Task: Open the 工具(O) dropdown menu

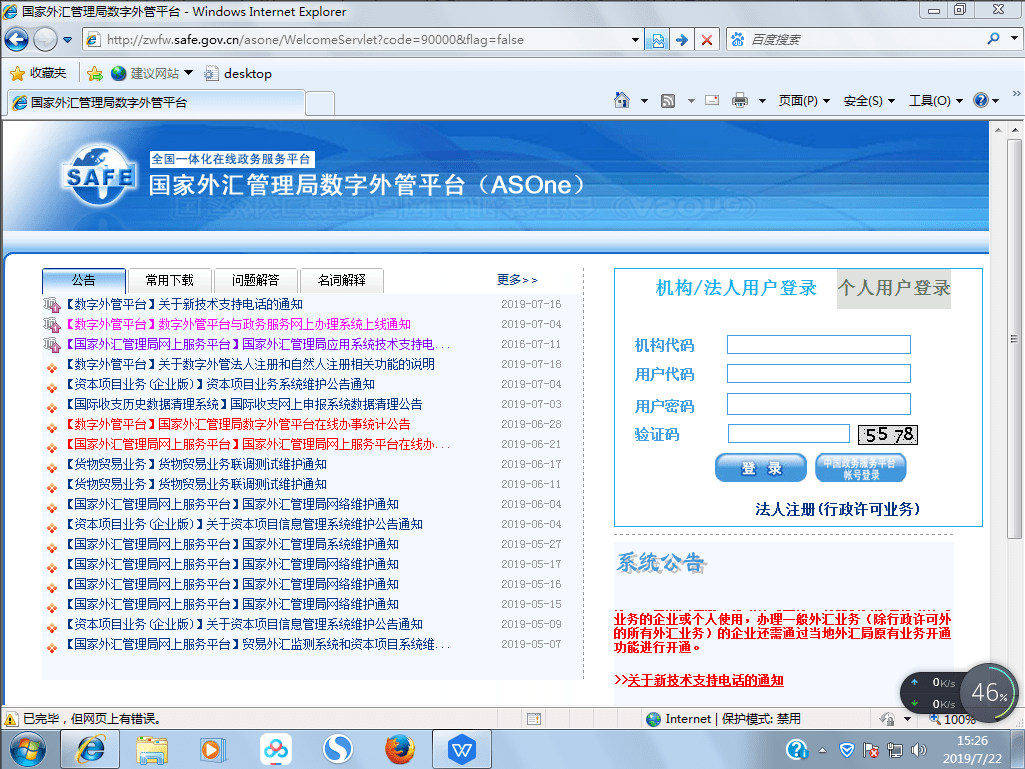Action: click(935, 101)
